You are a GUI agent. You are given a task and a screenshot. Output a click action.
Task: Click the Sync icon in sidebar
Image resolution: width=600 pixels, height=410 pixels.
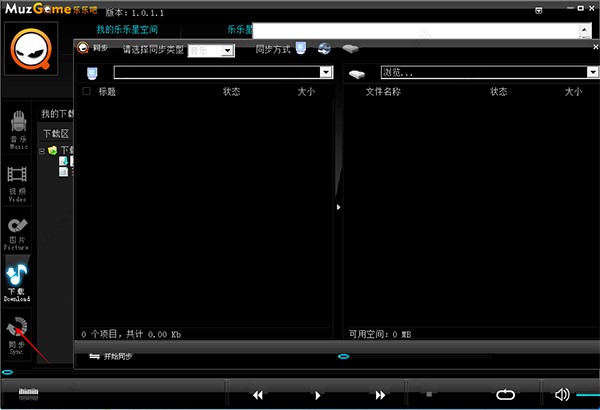coord(17,335)
